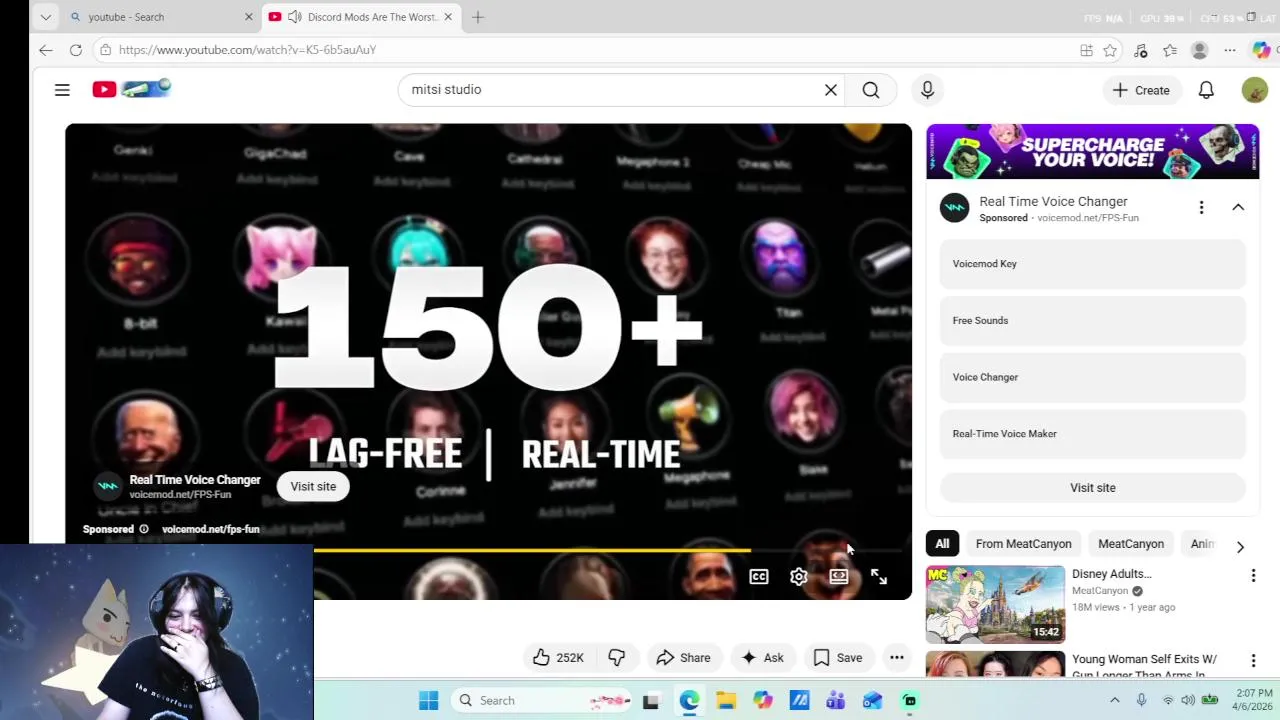Screen dimensions: 1280x720
Task: Open the Real Time Voice Changer ad options menu
Action: pyautogui.click(x=1201, y=207)
